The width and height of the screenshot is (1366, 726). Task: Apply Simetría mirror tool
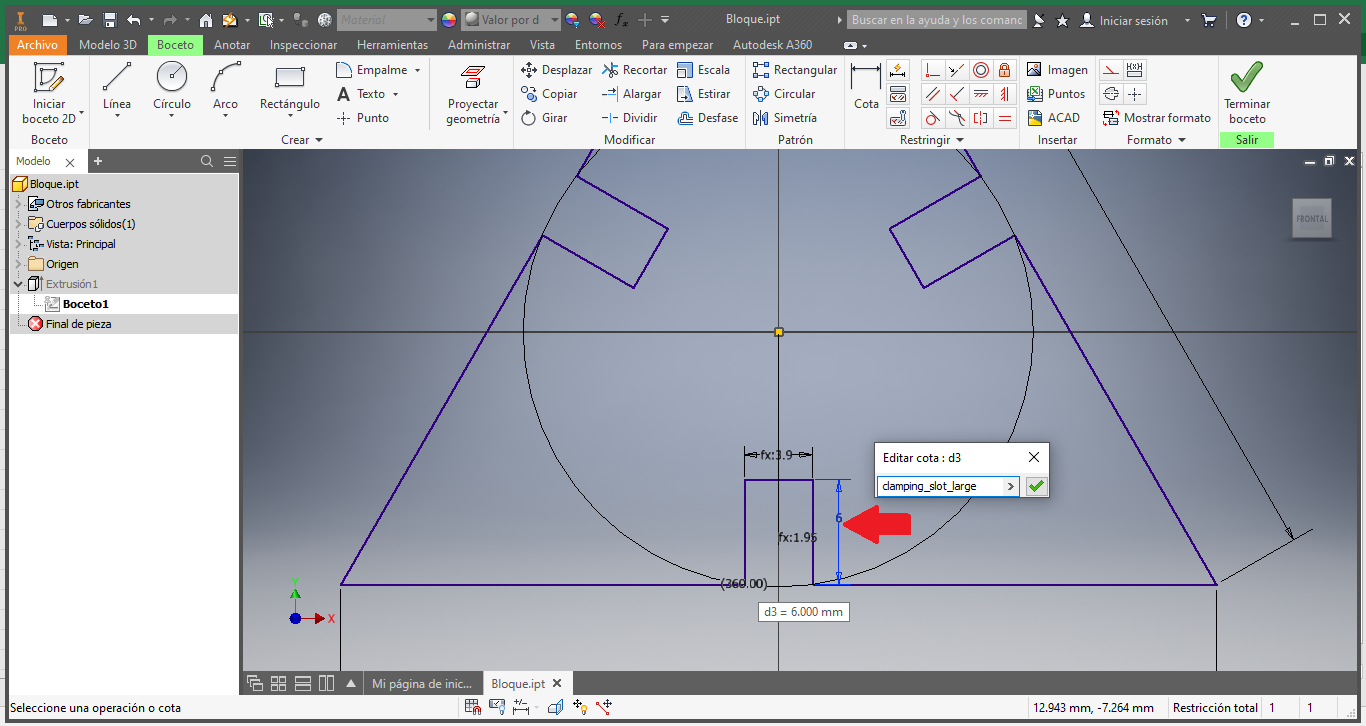pyautogui.click(x=785, y=118)
